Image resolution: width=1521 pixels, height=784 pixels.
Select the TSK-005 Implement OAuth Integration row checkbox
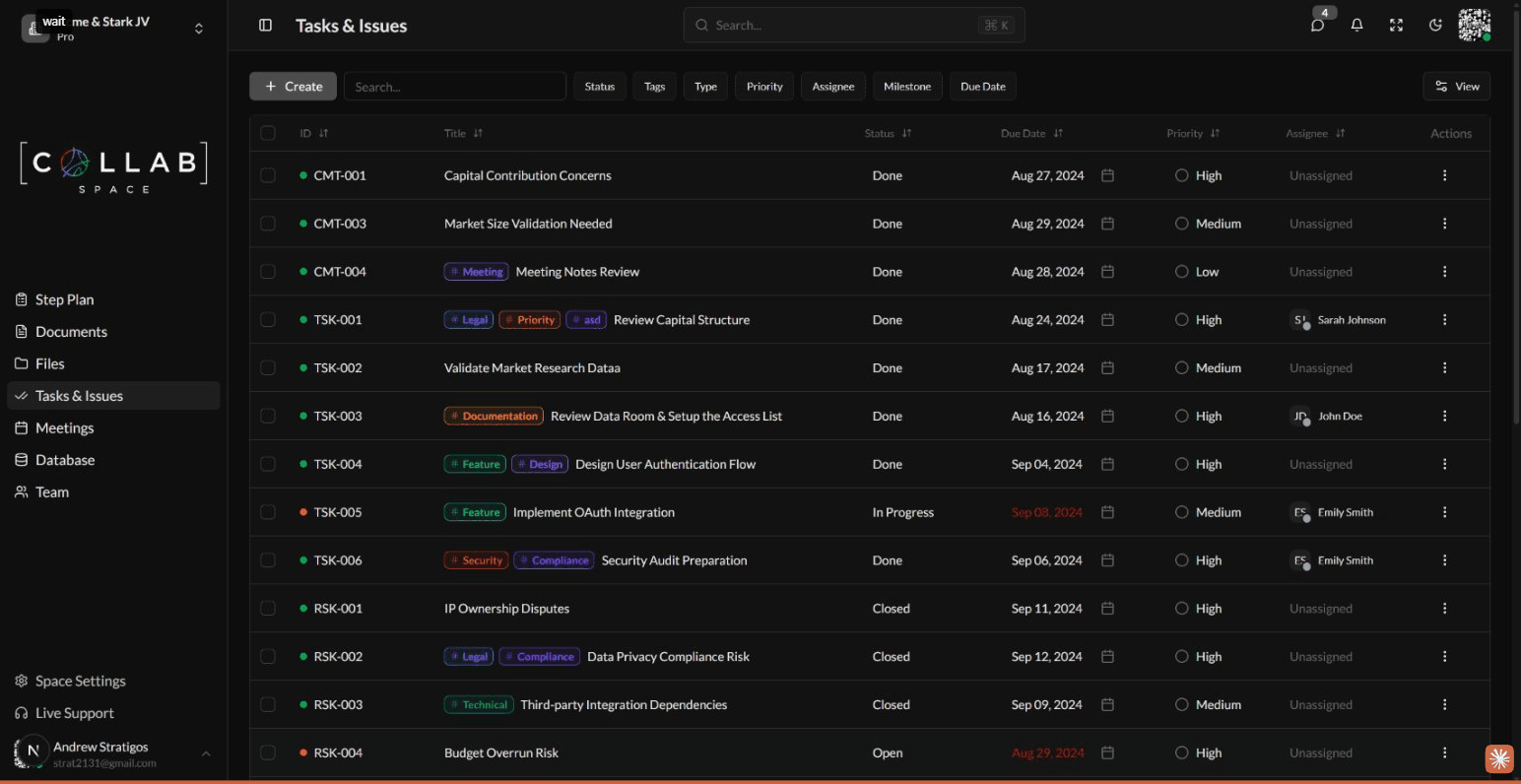pos(267,512)
